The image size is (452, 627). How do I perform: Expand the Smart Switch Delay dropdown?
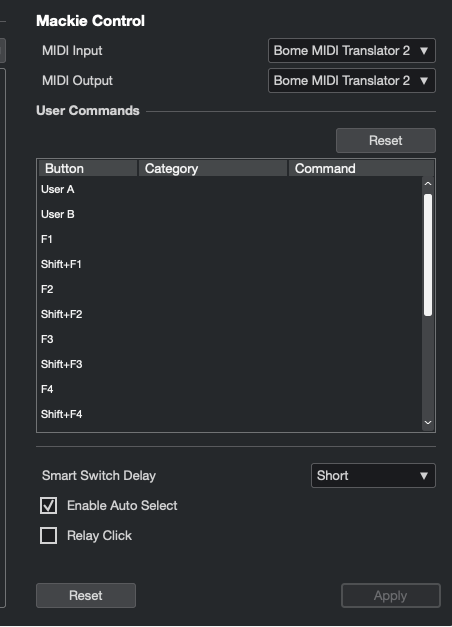coord(373,475)
